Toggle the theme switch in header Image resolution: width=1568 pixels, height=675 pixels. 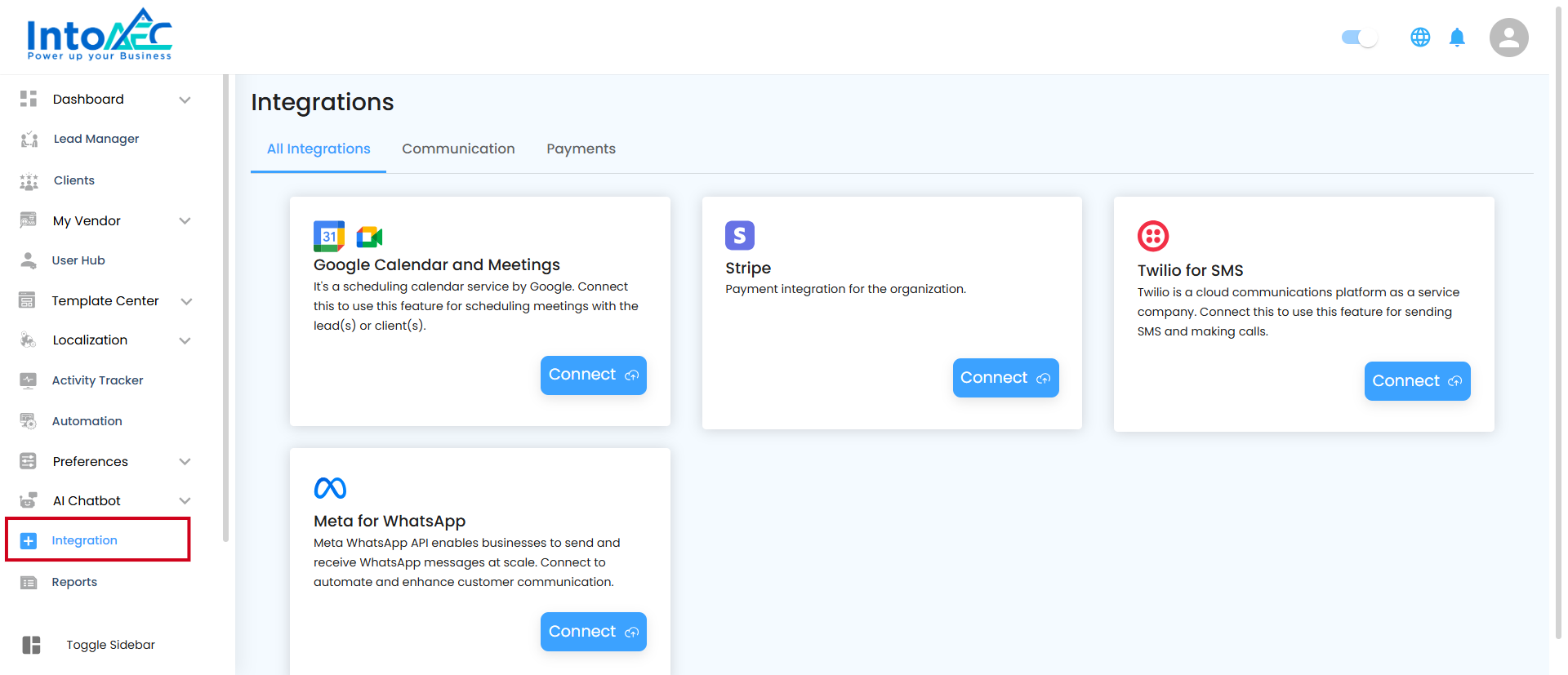[1360, 38]
